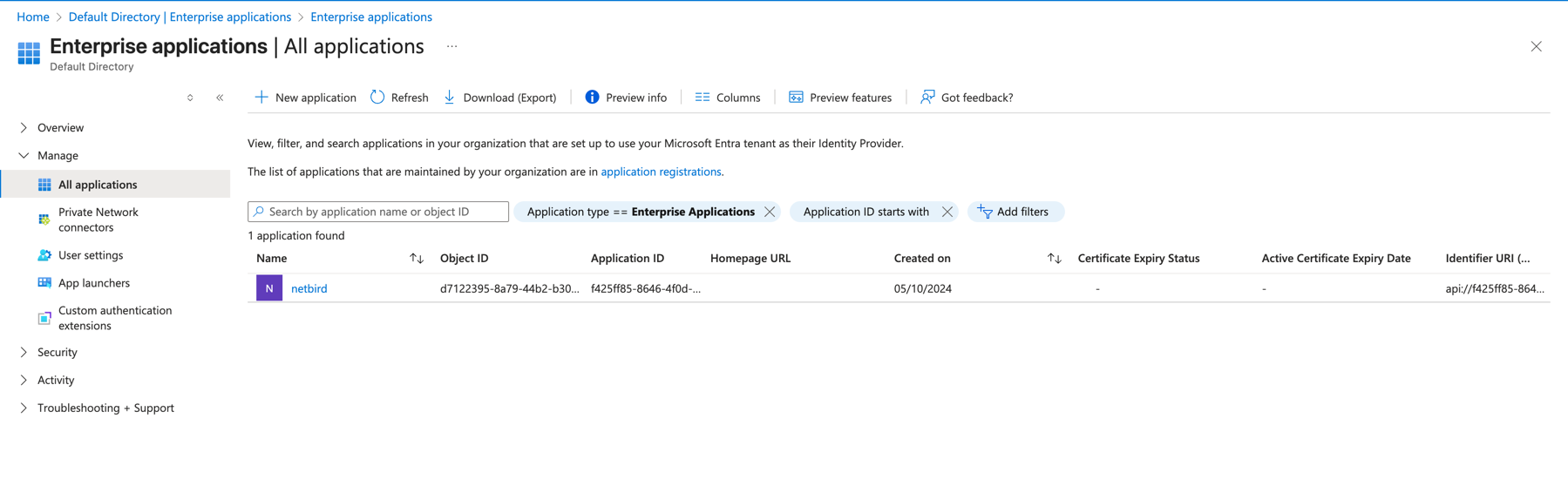Remove Application ID starts with filter
This screenshot has width=1568, height=486.
point(947,212)
